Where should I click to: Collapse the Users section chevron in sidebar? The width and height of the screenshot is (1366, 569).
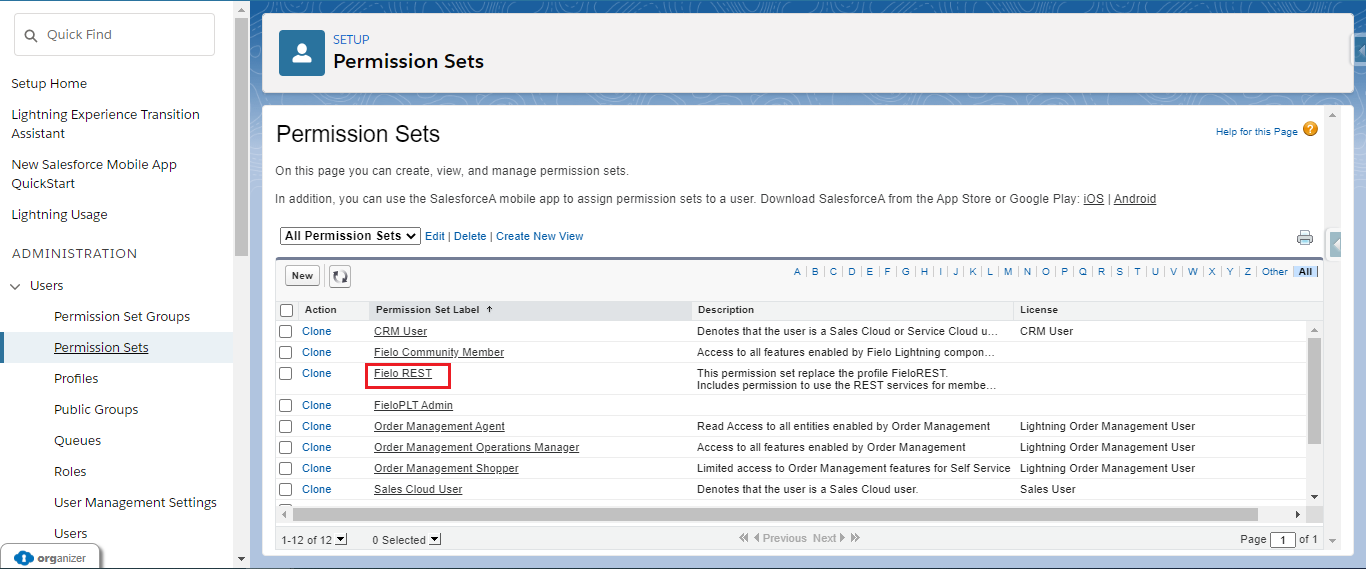pos(15,286)
